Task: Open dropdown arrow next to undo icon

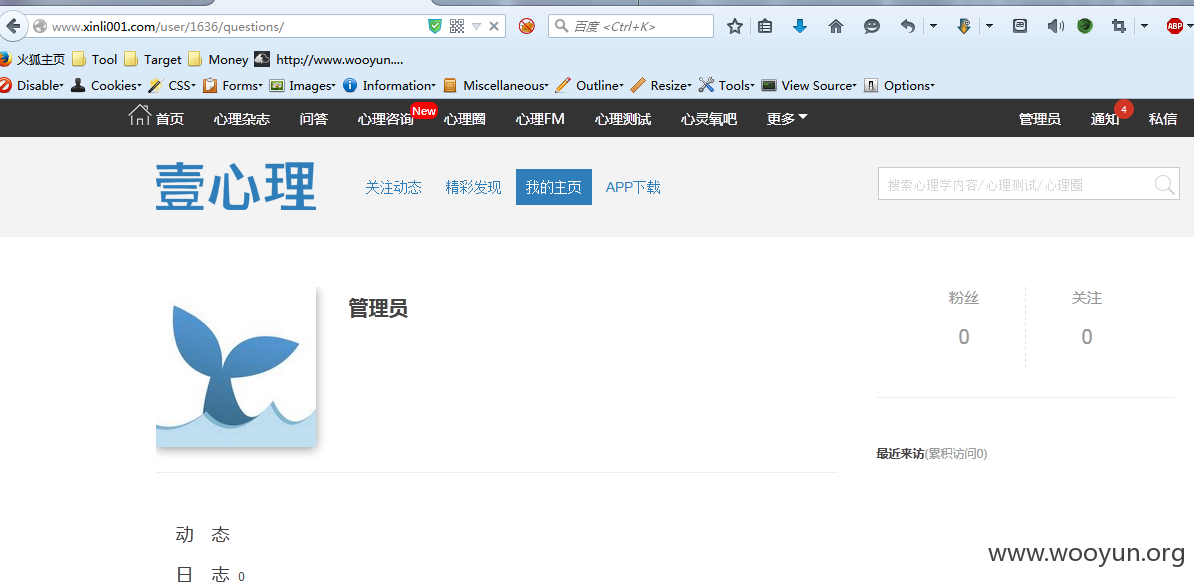Action: coord(934,27)
